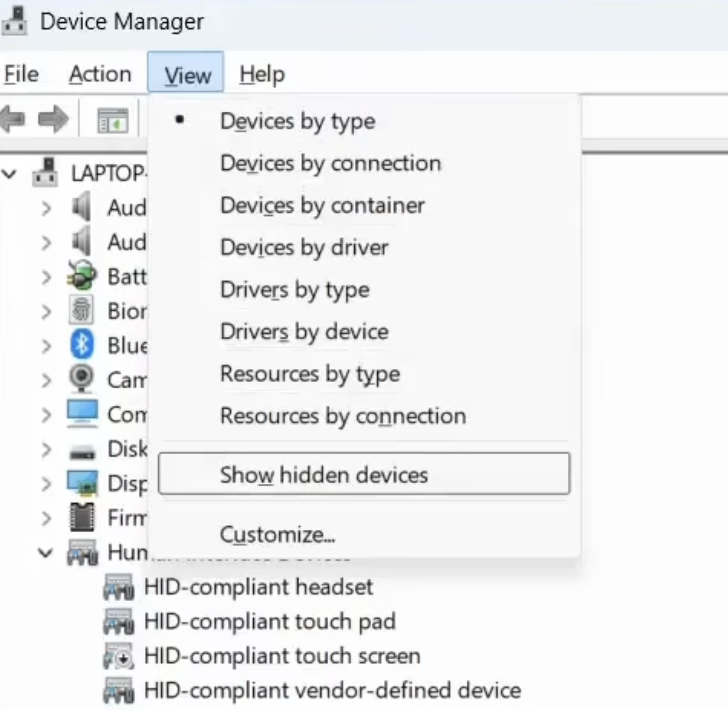
Task: Select HID-compliant touch screen device
Action: pos(282,656)
